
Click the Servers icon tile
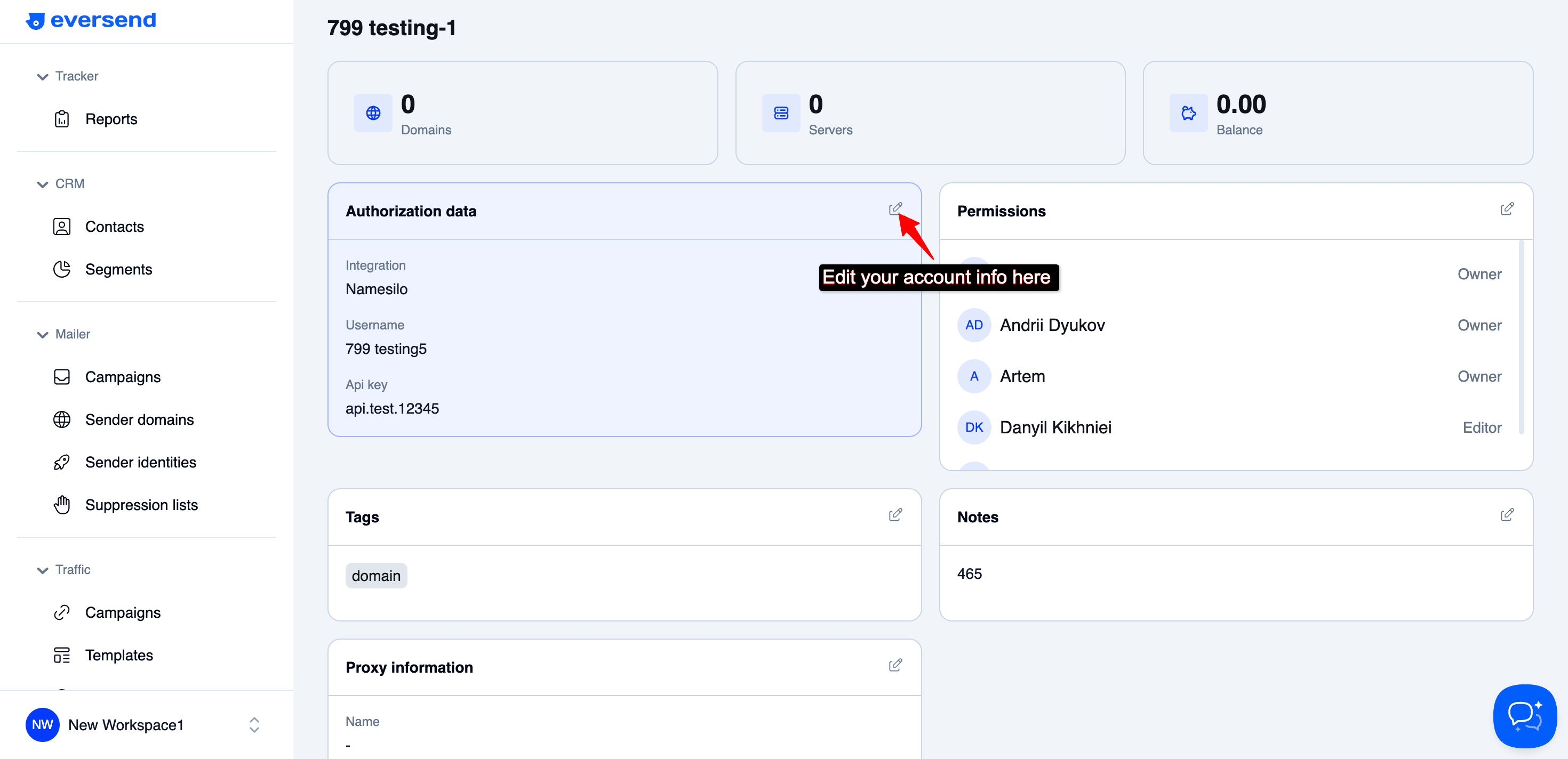click(x=781, y=113)
